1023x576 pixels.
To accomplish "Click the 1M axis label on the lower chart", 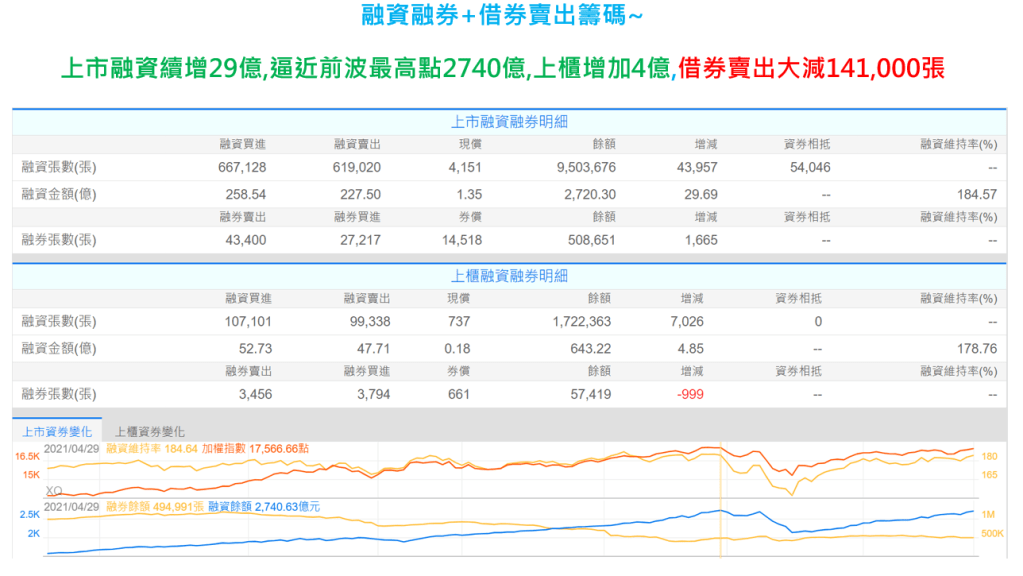I will [986, 514].
